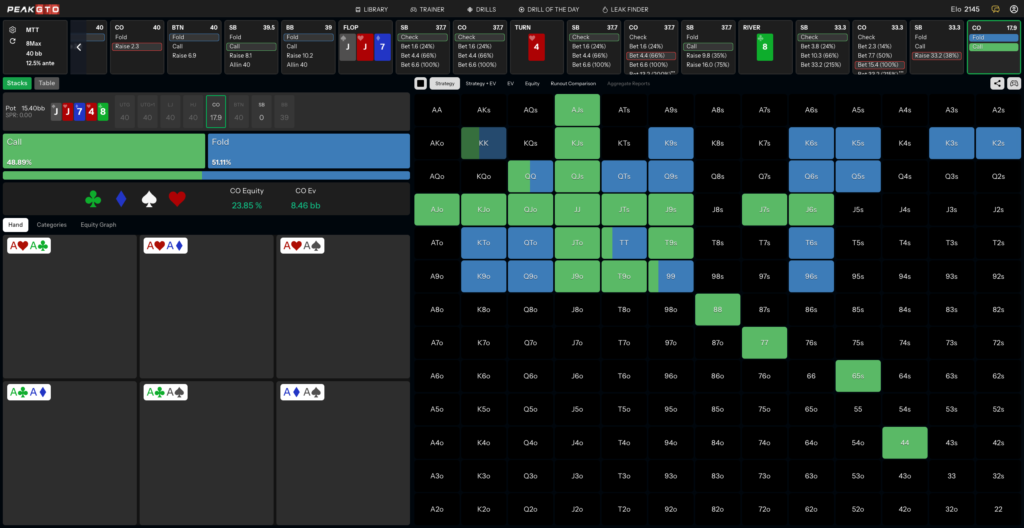This screenshot has height=528, width=1024.
Task: Click the left arrow to scroll action history
Action: click(78, 47)
